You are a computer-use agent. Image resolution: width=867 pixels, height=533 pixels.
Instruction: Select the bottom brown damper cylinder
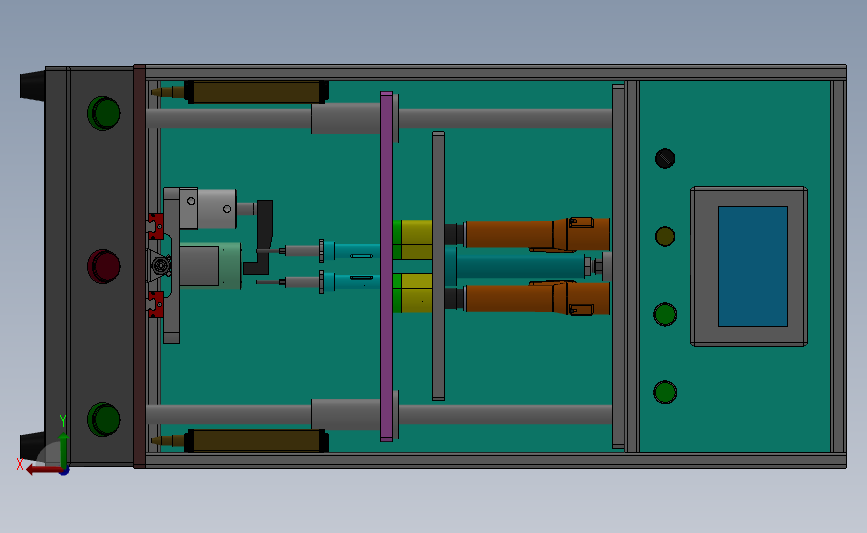coord(256,441)
